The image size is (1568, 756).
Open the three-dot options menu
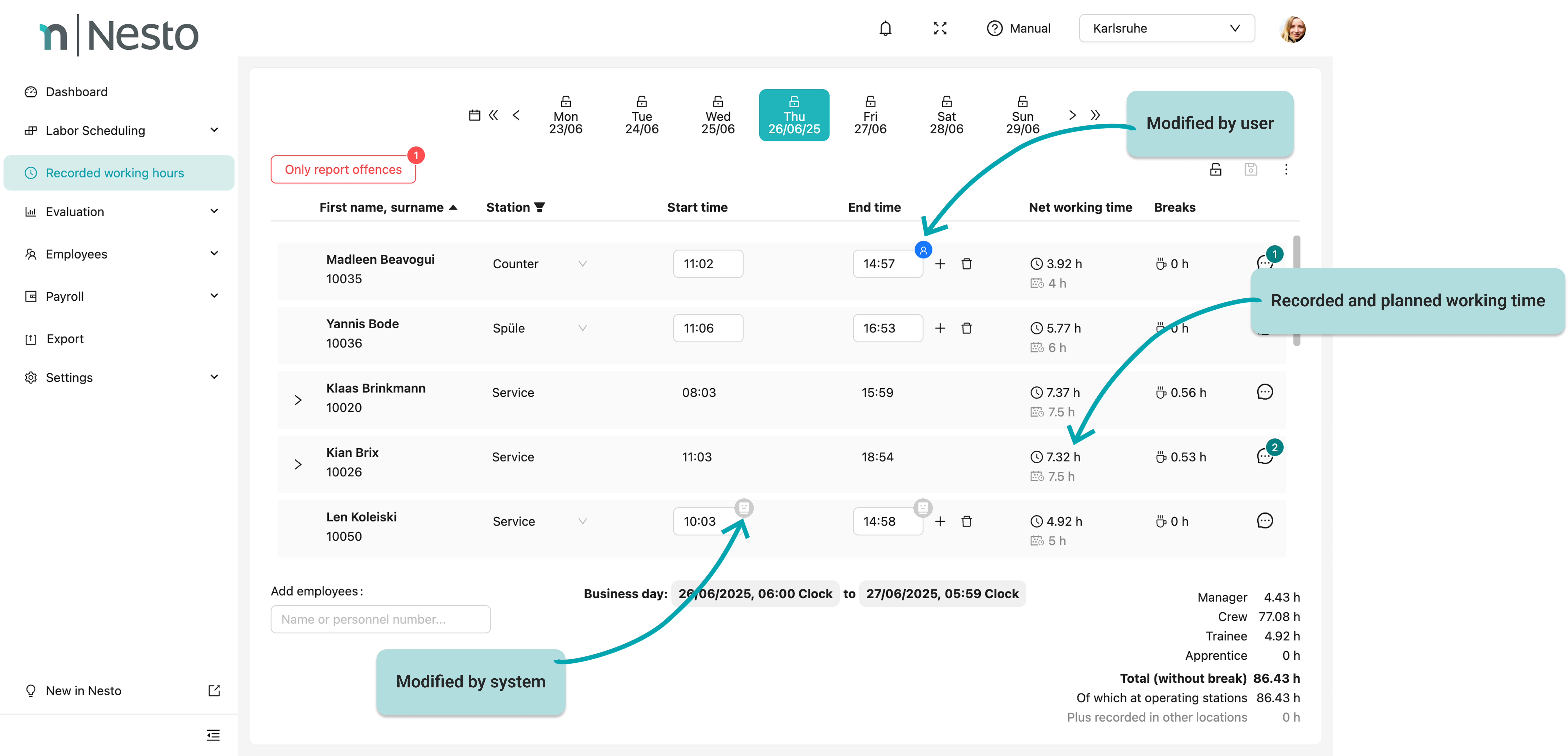[x=1286, y=169]
